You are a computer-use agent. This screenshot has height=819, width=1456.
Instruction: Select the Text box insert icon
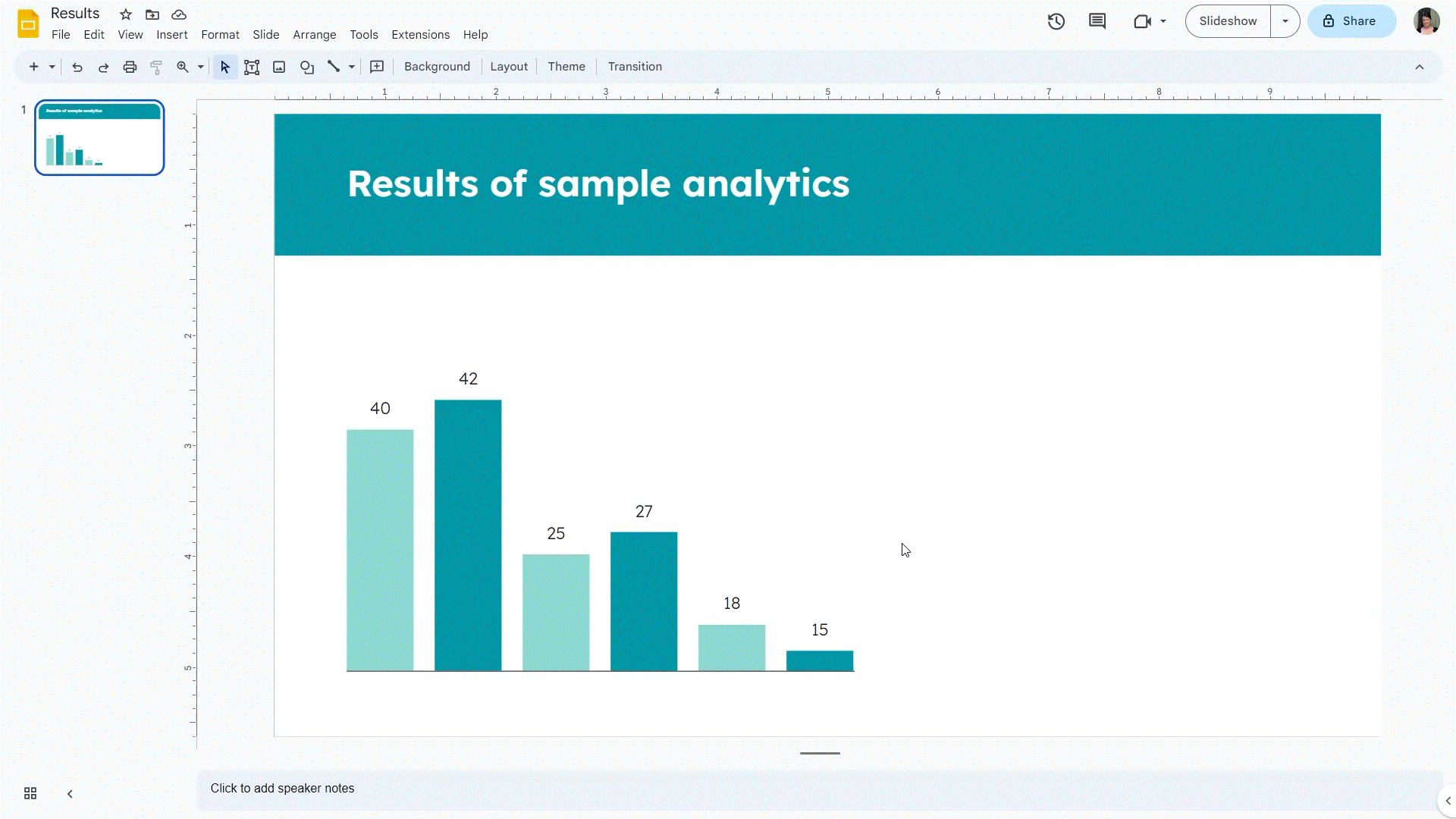[252, 66]
